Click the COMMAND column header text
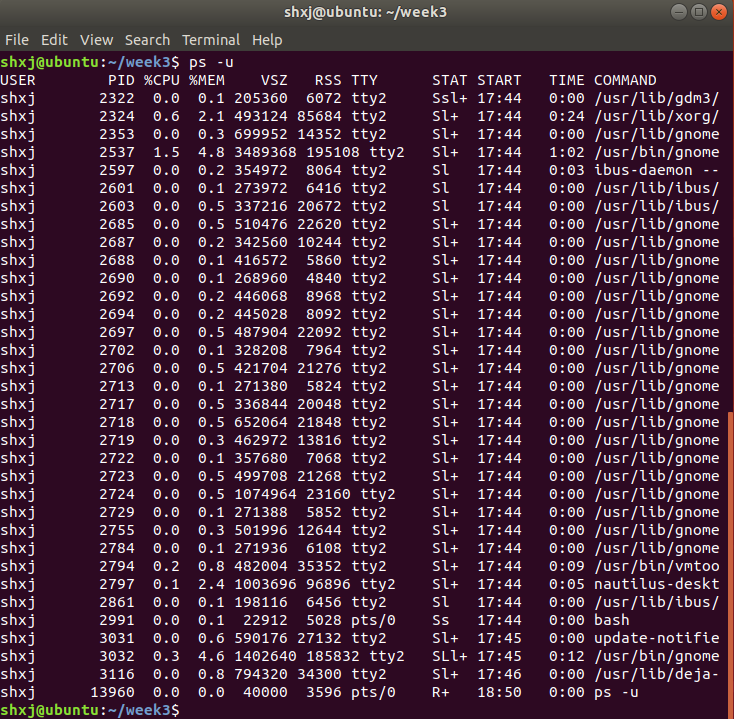The height and width of the screenshot is (719, 734). (625, 80)
